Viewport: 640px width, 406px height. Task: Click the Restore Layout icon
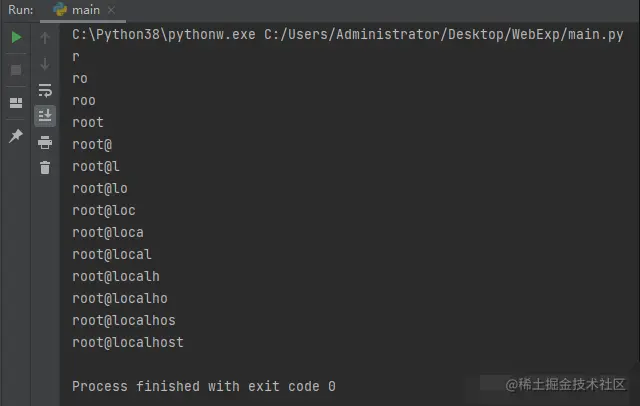[15, 102]
